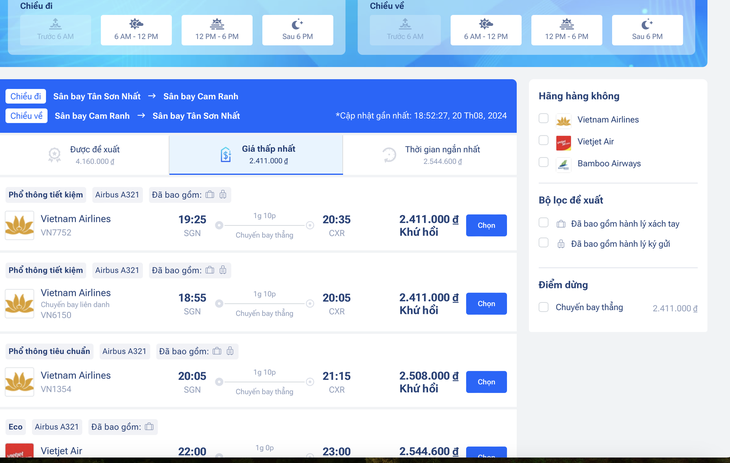
Task: Switch to Giá thấp nhất tab
Action: click(x=256, y=155)
